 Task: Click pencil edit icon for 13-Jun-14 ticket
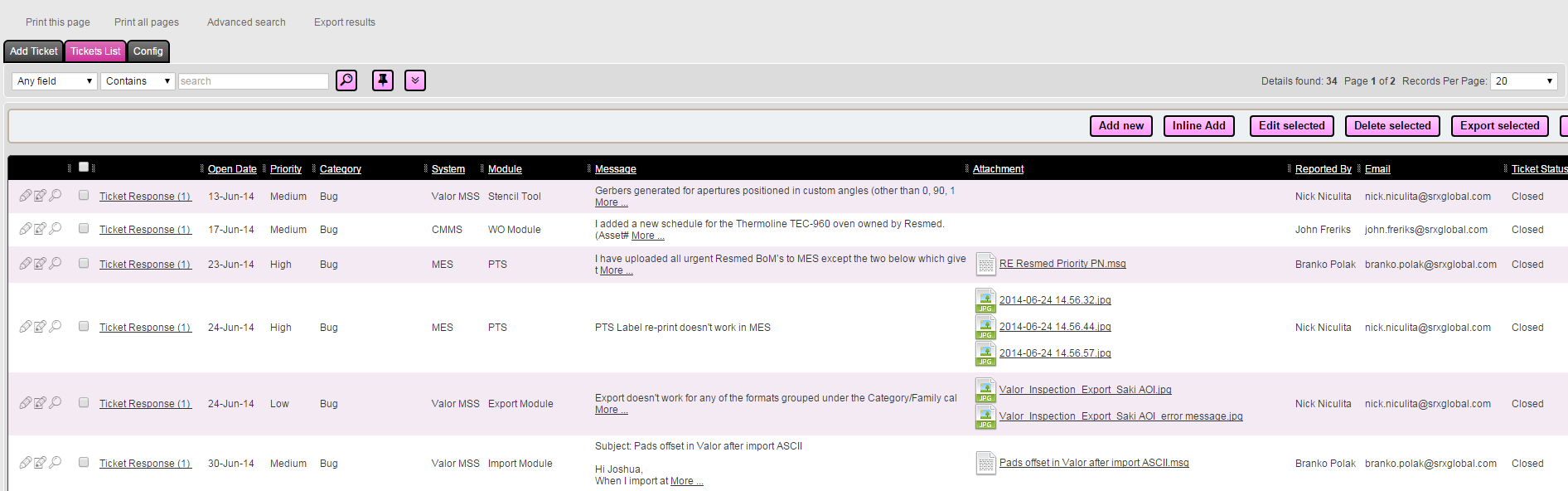26,196
